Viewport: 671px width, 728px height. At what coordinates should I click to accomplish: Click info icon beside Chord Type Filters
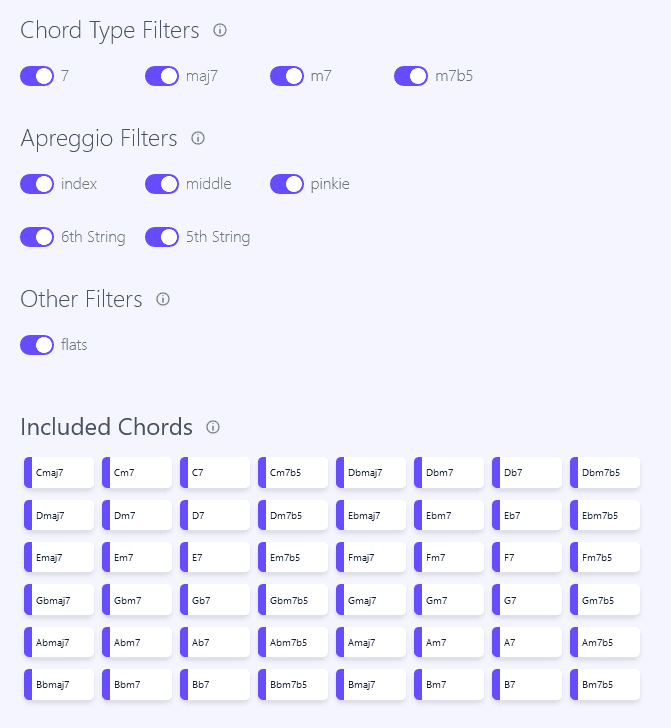[220, 31]
